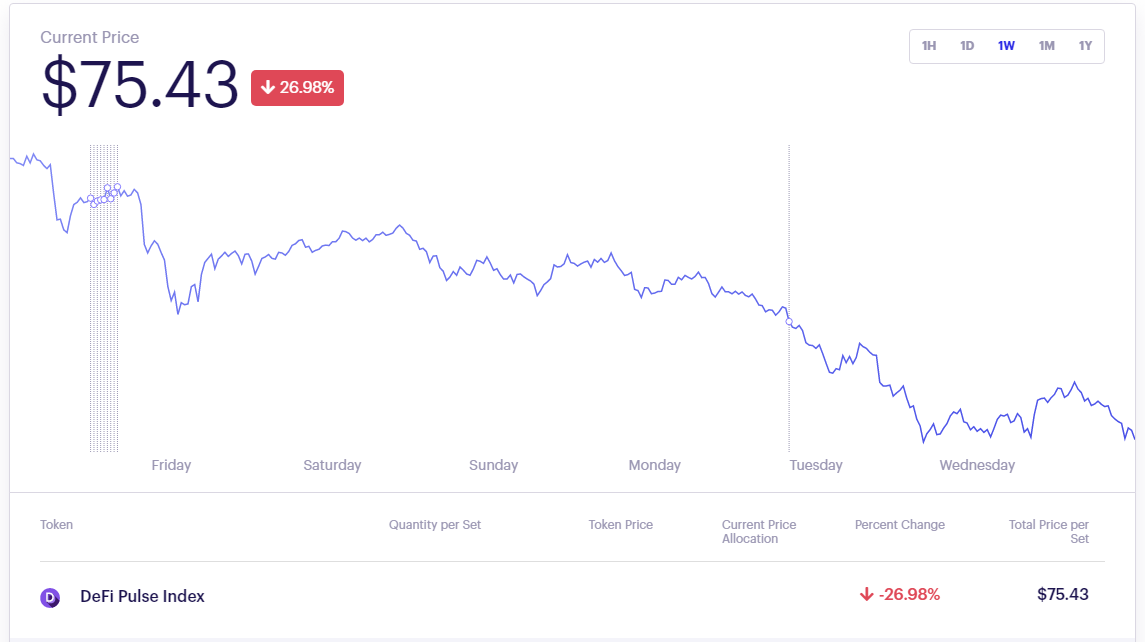
Task: Click the Wednesday label on the chart axis
Action: pos(977,465)
